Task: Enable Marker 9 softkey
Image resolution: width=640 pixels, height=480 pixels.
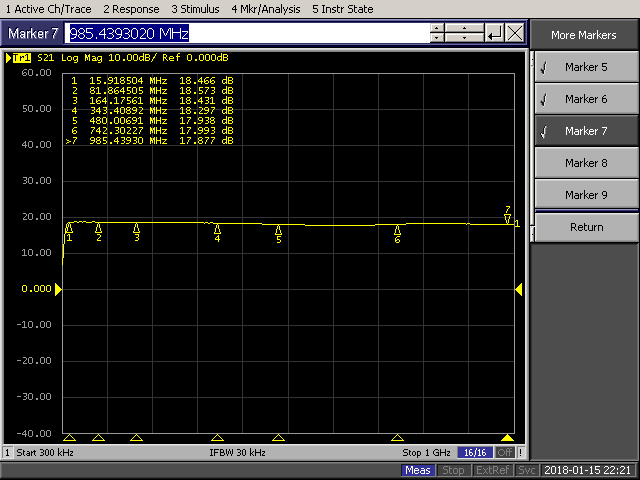Action: pyautogui.click(x=586, y=195)
